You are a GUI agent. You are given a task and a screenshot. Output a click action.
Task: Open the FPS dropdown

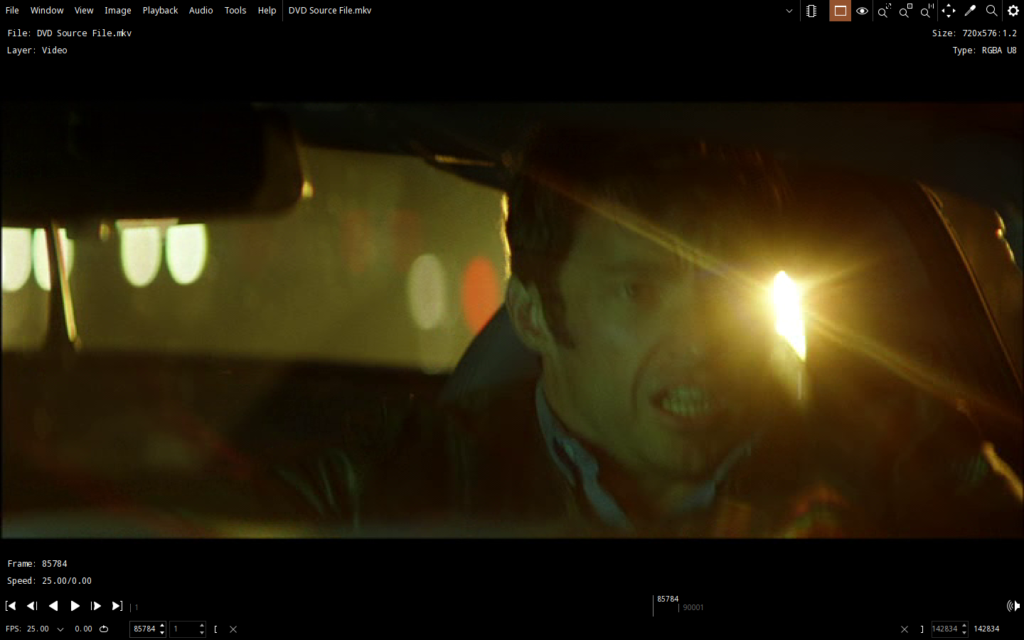point(60,629)
